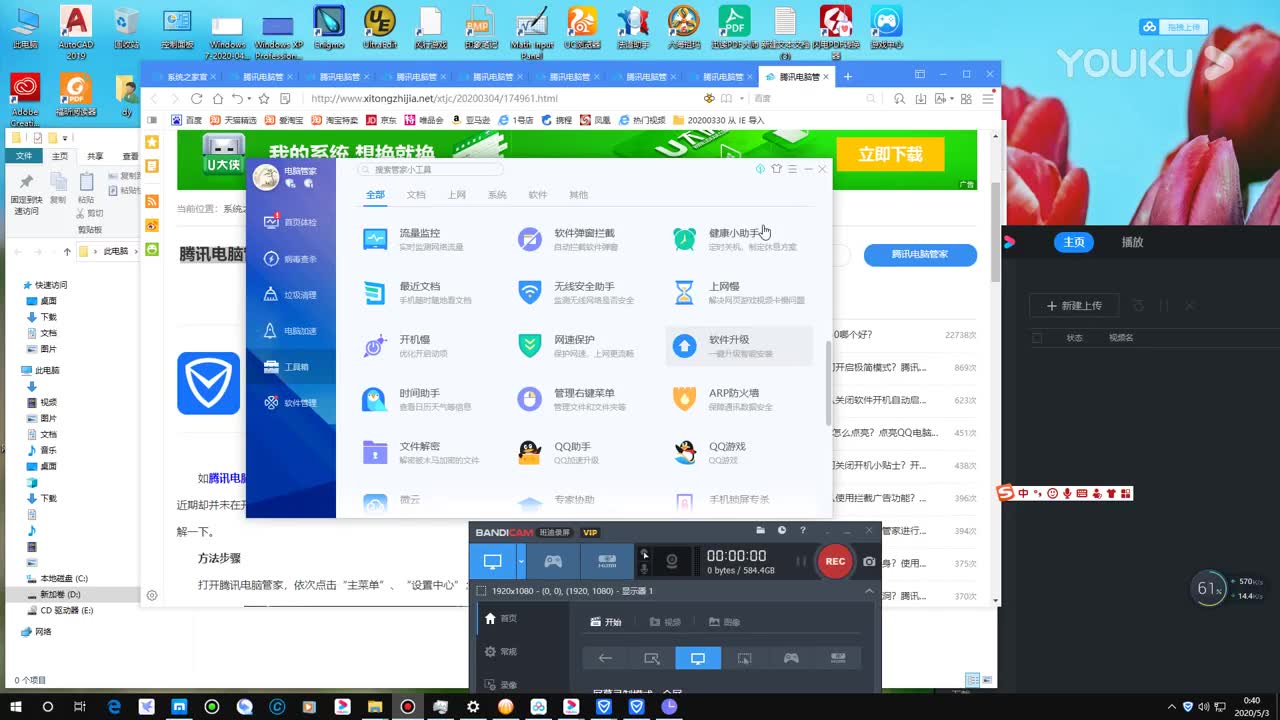This screenshot has height=720, width=1280.
Task: Select game recording mode in Bandicam
Action: [552, 562]
